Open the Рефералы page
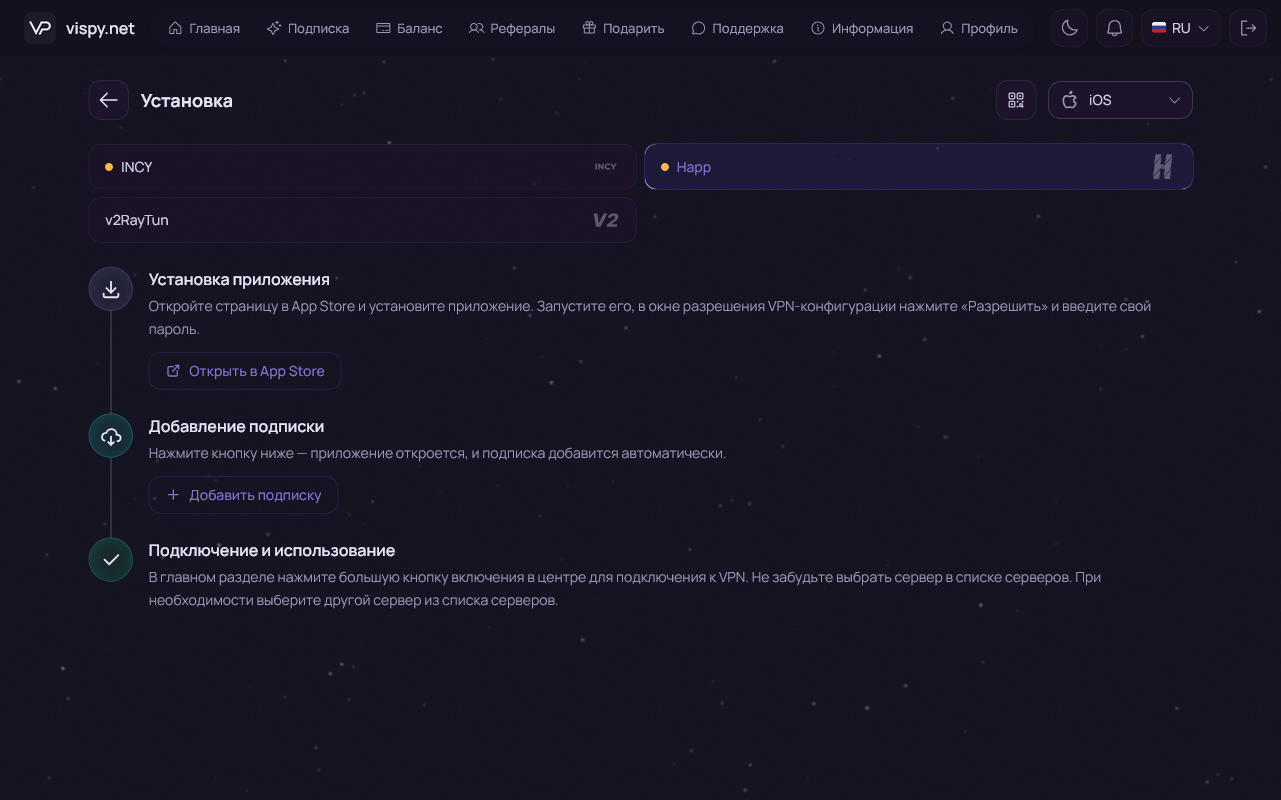 click(512, 28)
